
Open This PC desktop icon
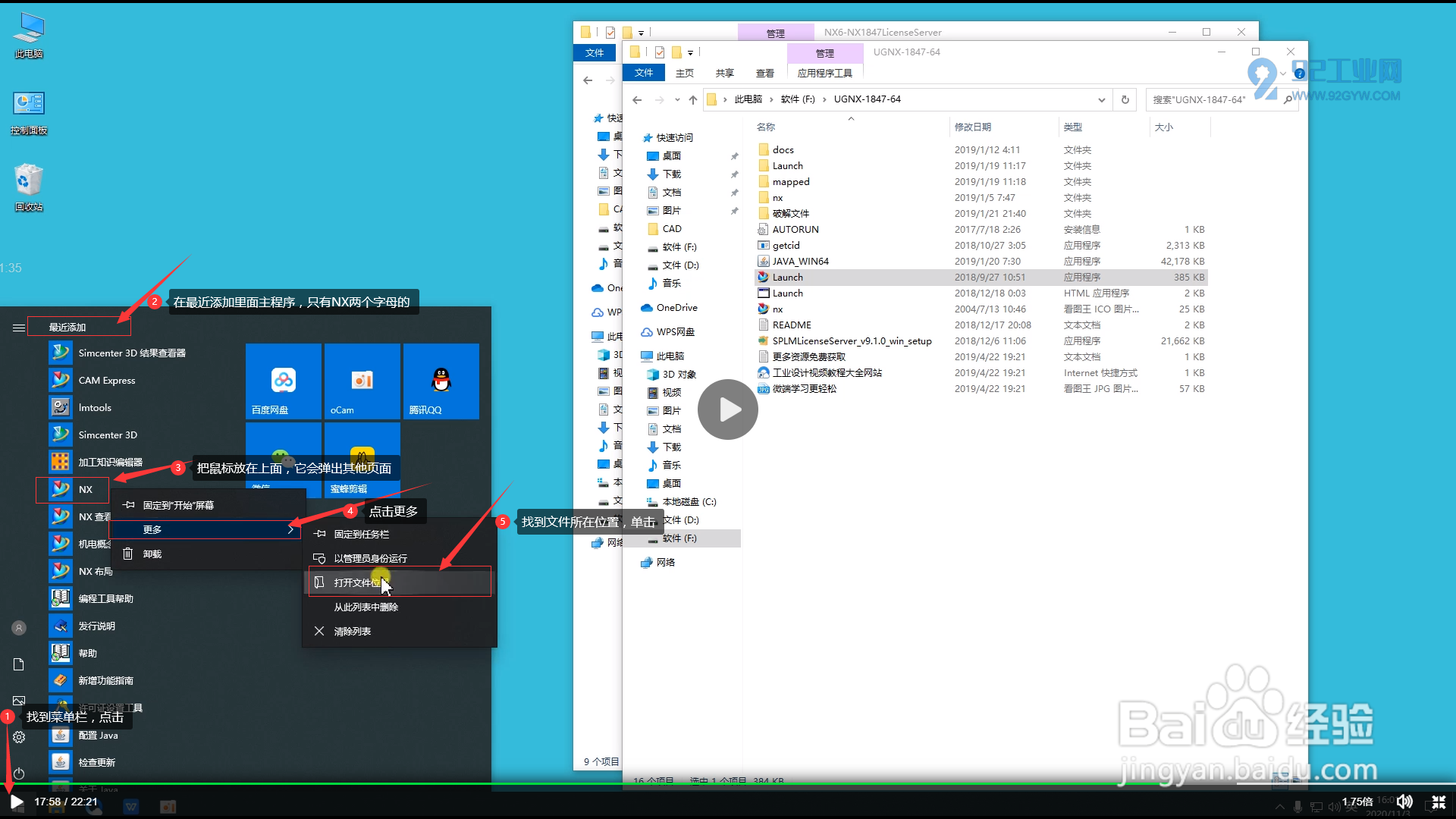pos(29,35)
